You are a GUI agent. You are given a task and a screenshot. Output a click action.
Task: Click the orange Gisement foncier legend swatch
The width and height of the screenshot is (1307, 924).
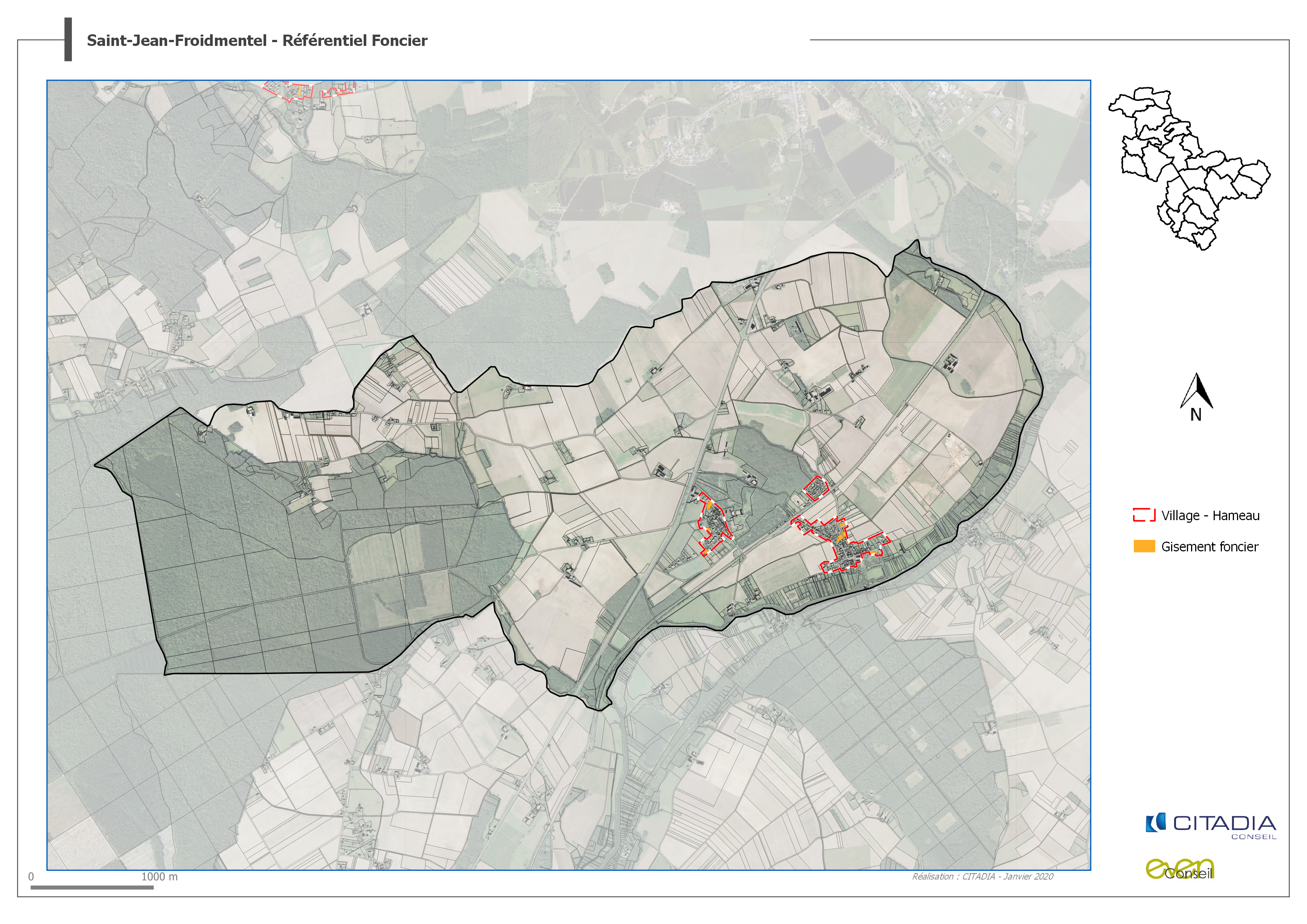pos(1144,546)
